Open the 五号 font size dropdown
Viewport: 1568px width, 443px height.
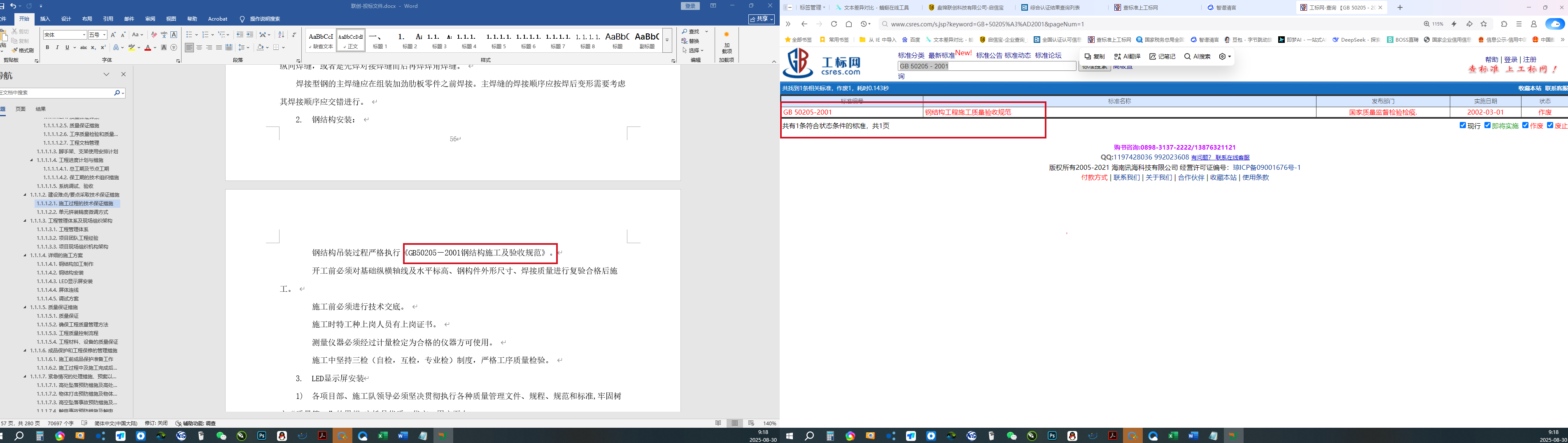coord(105,35)
